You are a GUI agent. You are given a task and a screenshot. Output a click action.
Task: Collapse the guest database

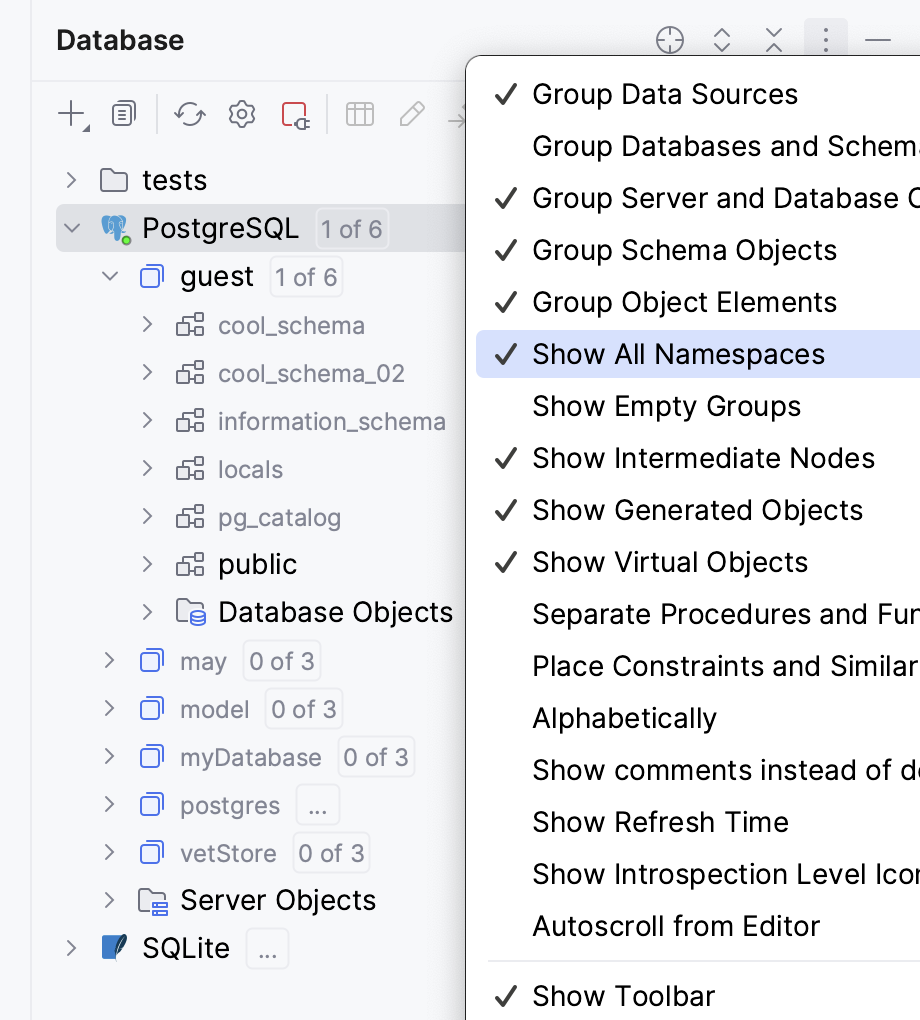[109, 277]
